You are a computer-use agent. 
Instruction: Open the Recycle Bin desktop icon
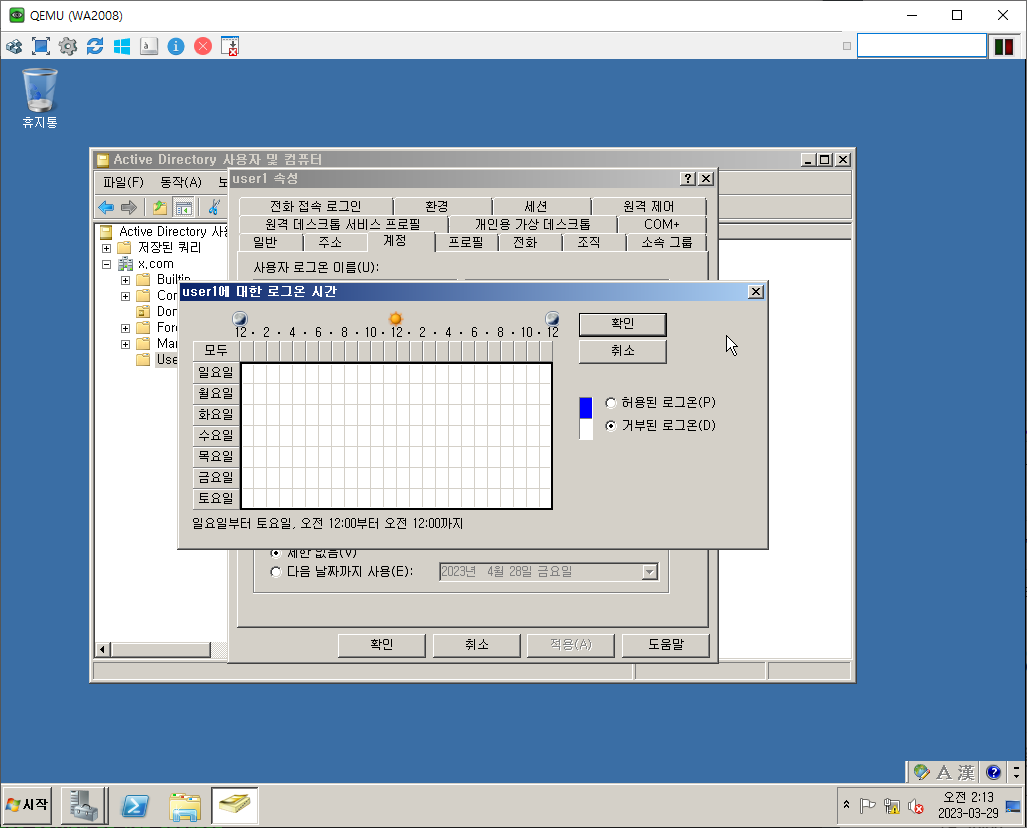click(40, 98)
